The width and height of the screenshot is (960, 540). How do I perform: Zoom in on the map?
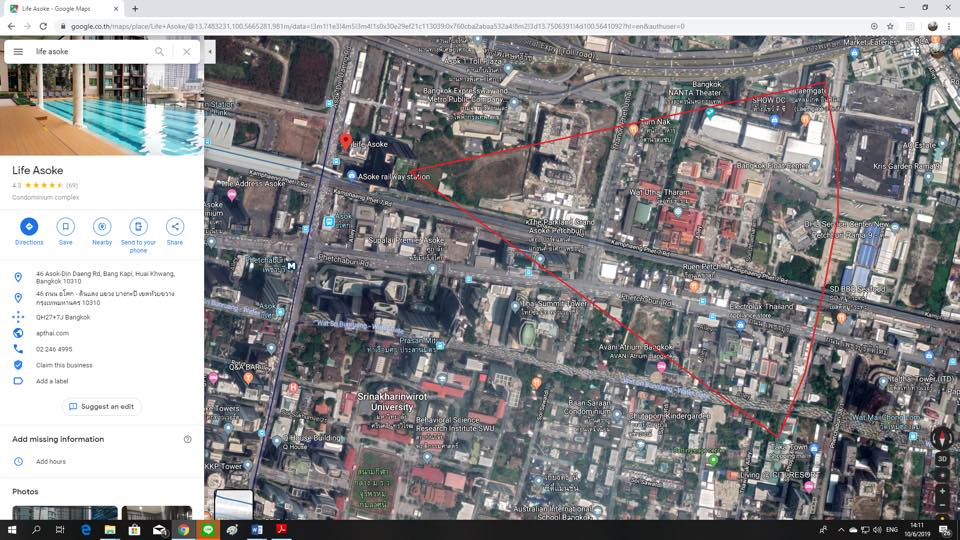point(942,491)
